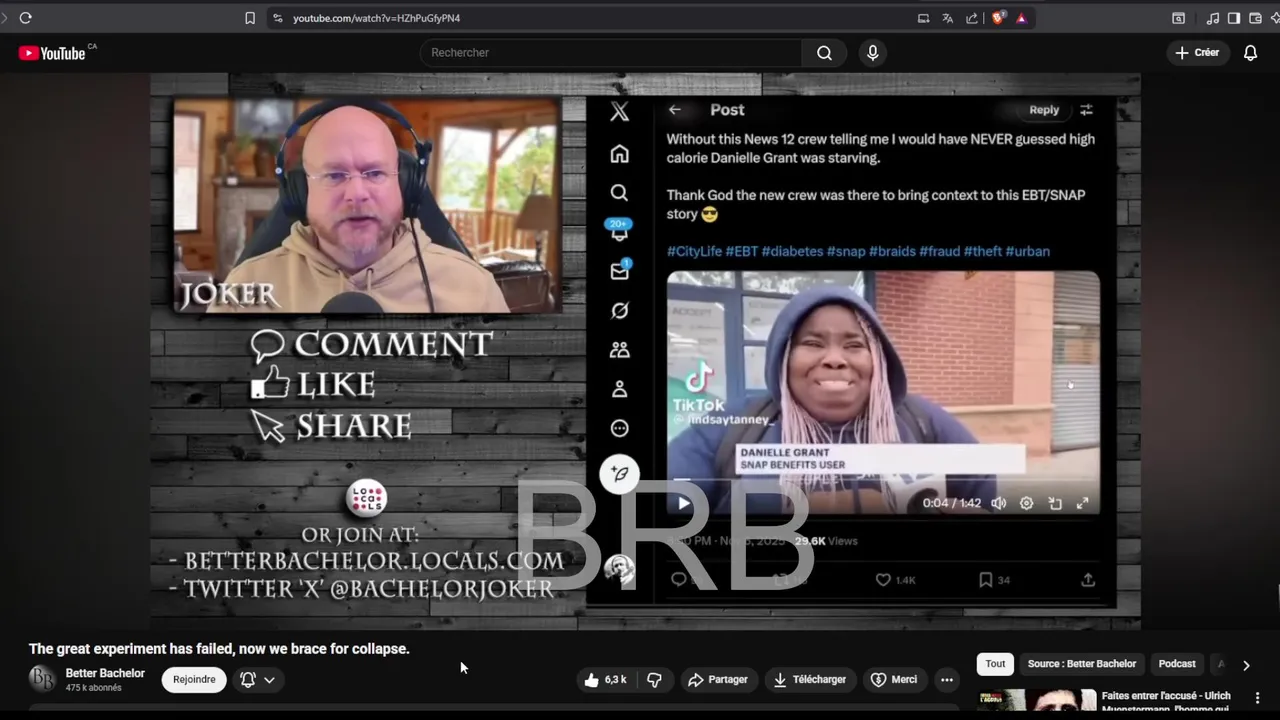Open site settings icon beside the URL
Viewport: 1280px width, 720px height.
point(277,18)
